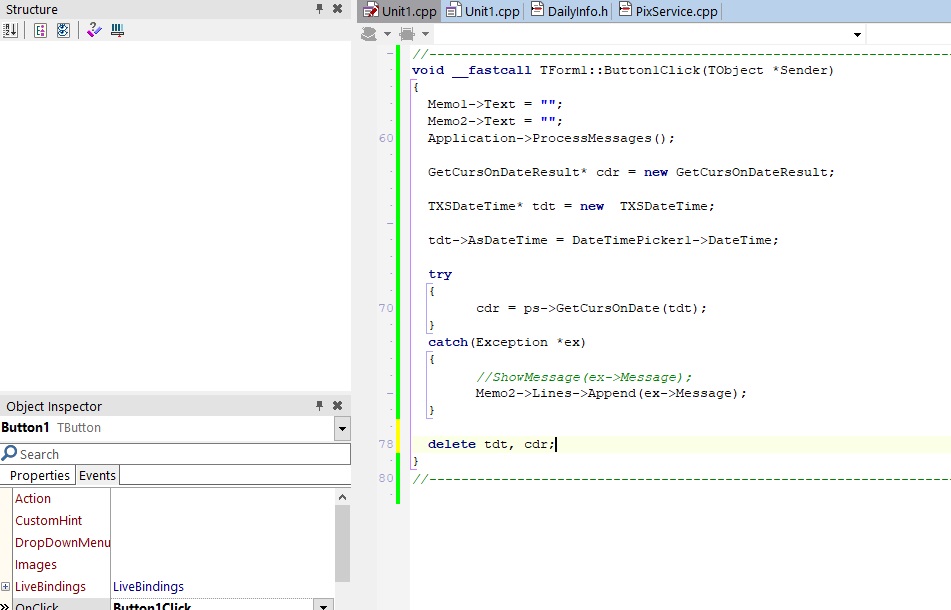The height and width of the screenshot is (610, 951).
Task: Close the Structure panel
Action: [x=338, y=8]
